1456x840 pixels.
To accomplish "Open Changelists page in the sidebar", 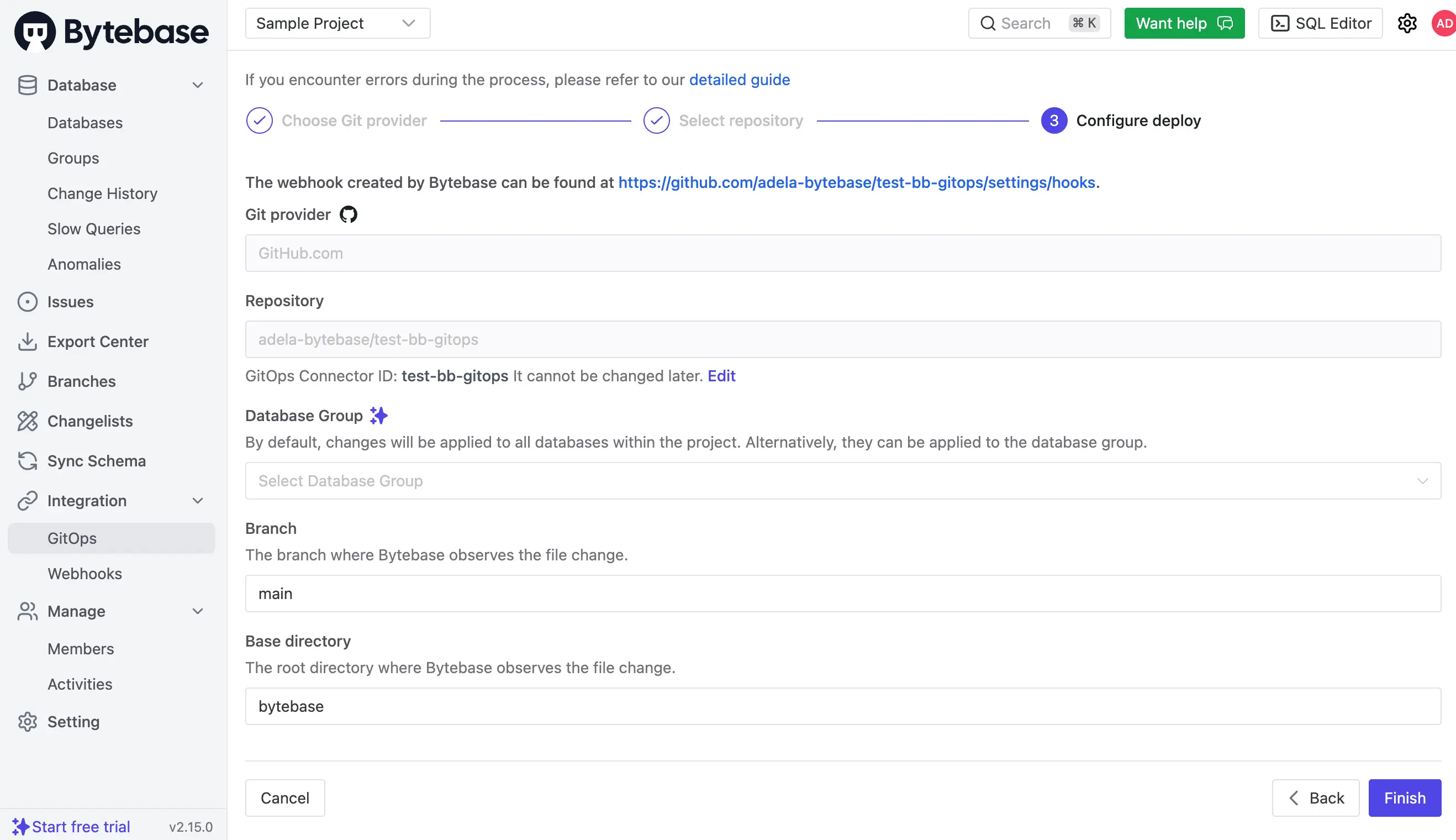I will click(x=90, y=421).
